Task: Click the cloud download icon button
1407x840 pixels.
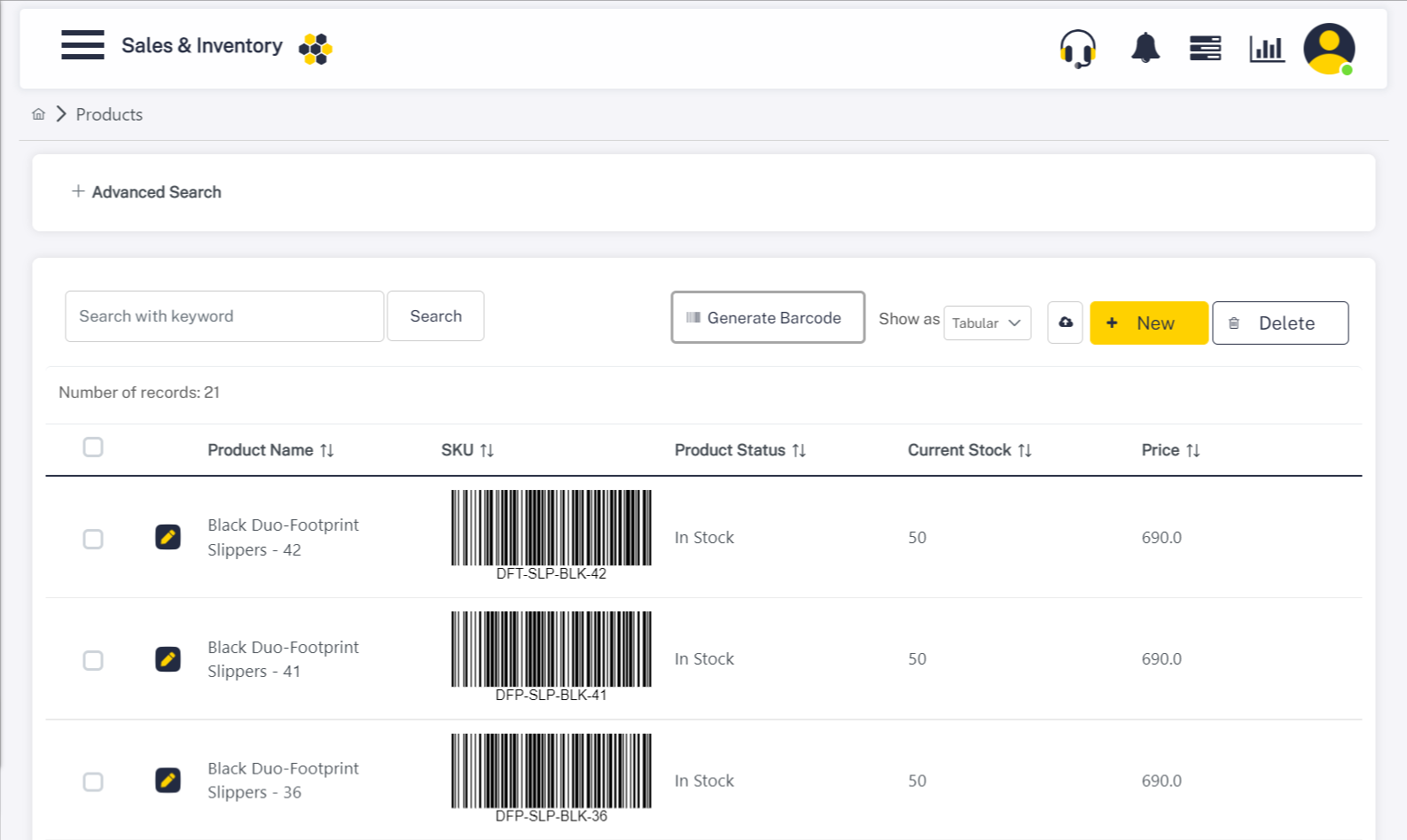Action: coord(1065,323)
